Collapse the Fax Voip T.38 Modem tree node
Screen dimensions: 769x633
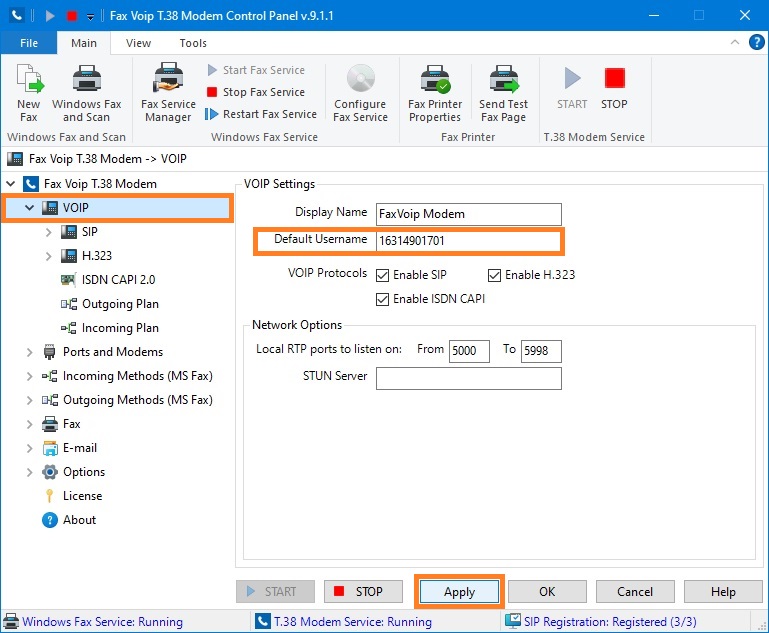11,184
